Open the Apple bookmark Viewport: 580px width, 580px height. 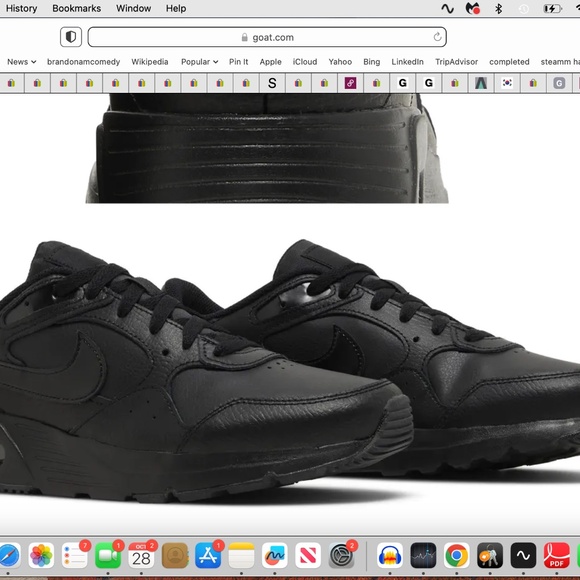tap(270, 62)
